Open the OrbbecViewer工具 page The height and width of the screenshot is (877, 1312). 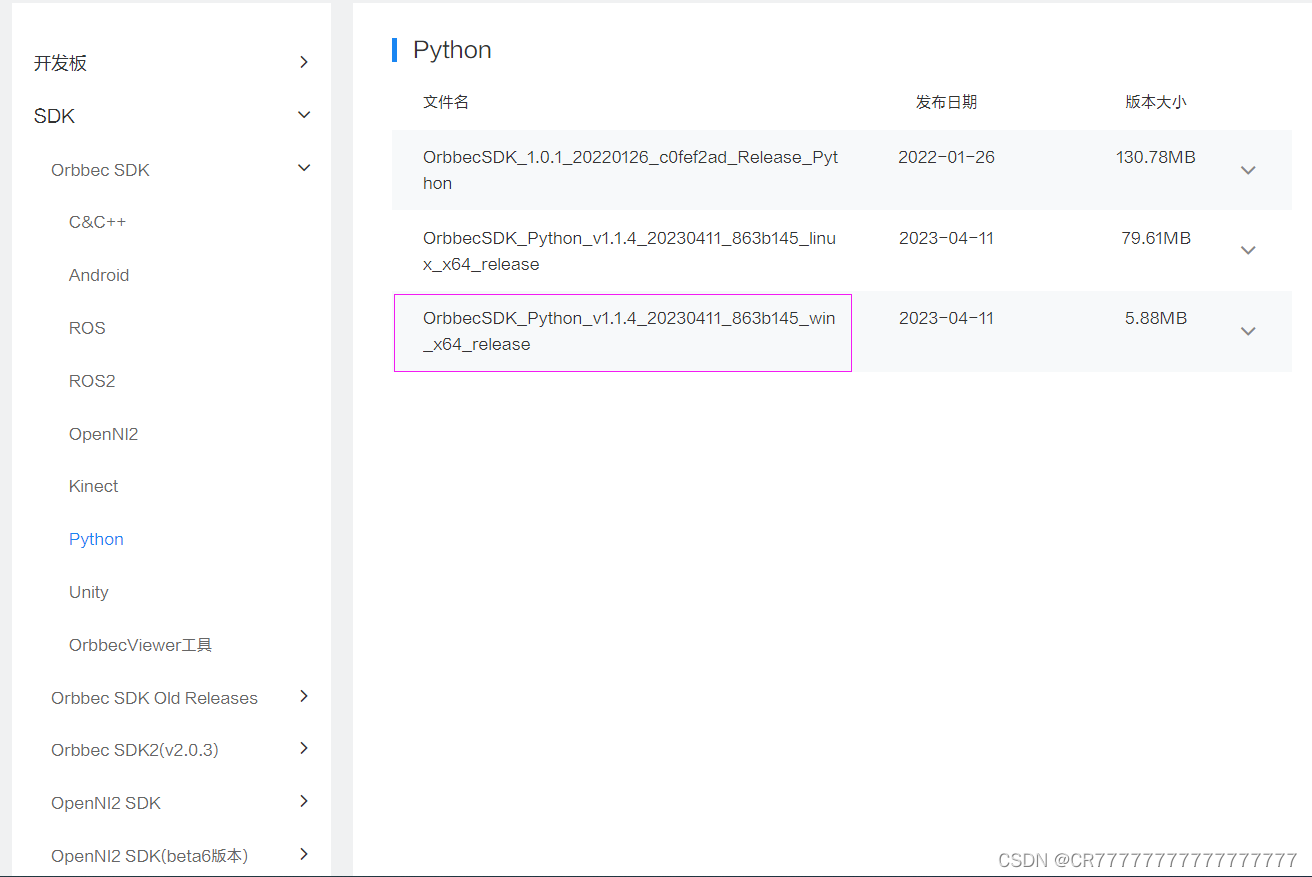140,645
